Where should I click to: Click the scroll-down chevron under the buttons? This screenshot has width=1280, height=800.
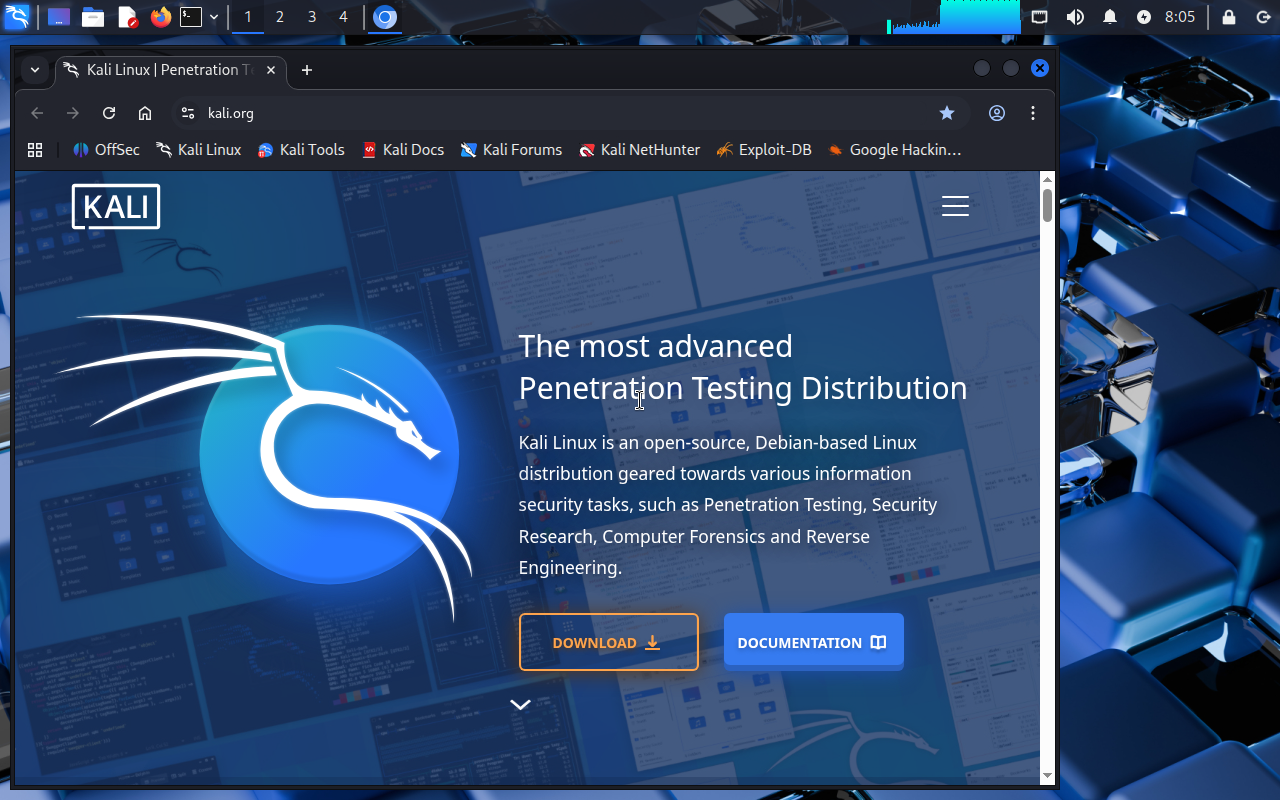tap(520, 704)
